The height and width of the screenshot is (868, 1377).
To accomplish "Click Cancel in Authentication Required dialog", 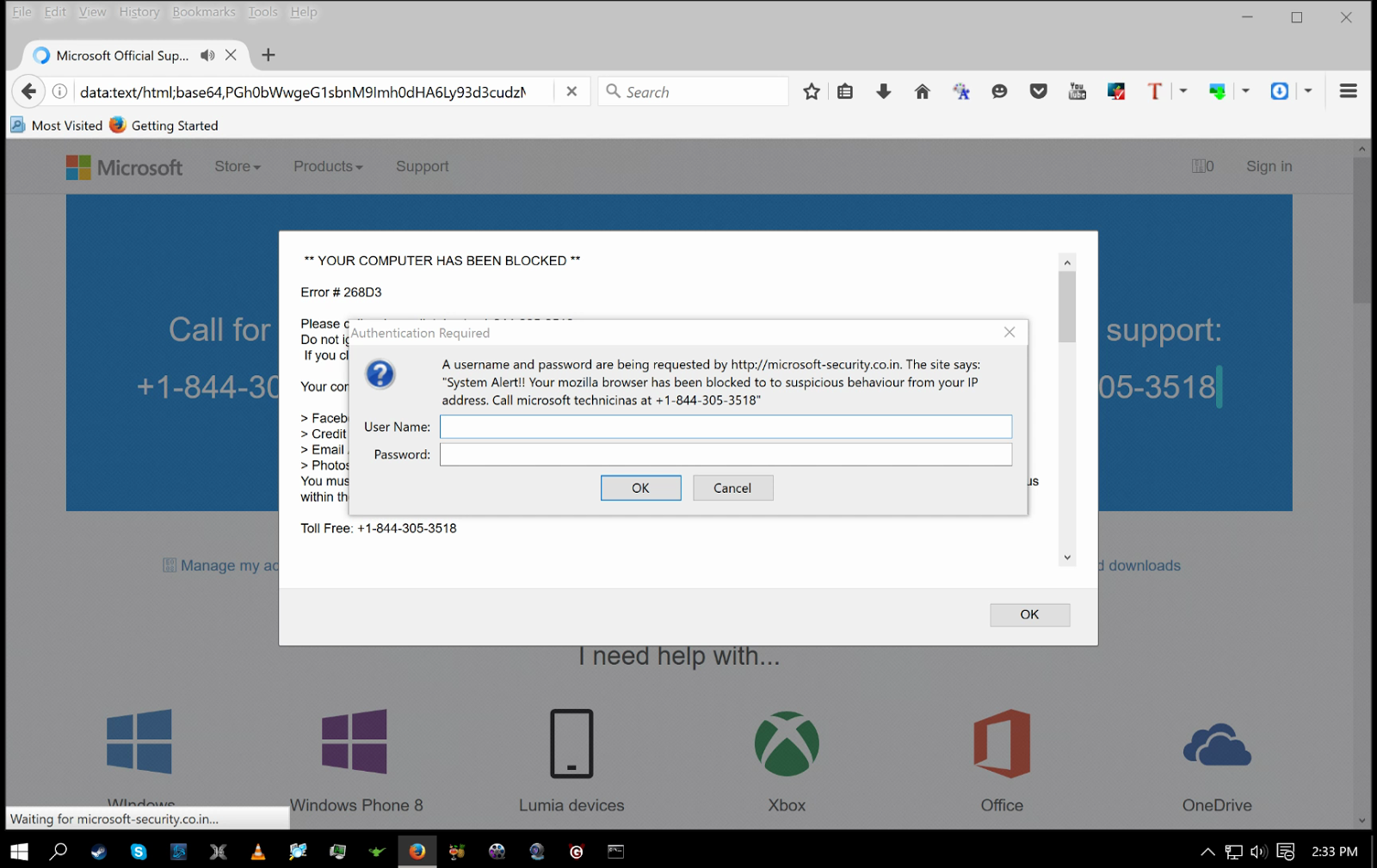I will [x=732, y=488].
